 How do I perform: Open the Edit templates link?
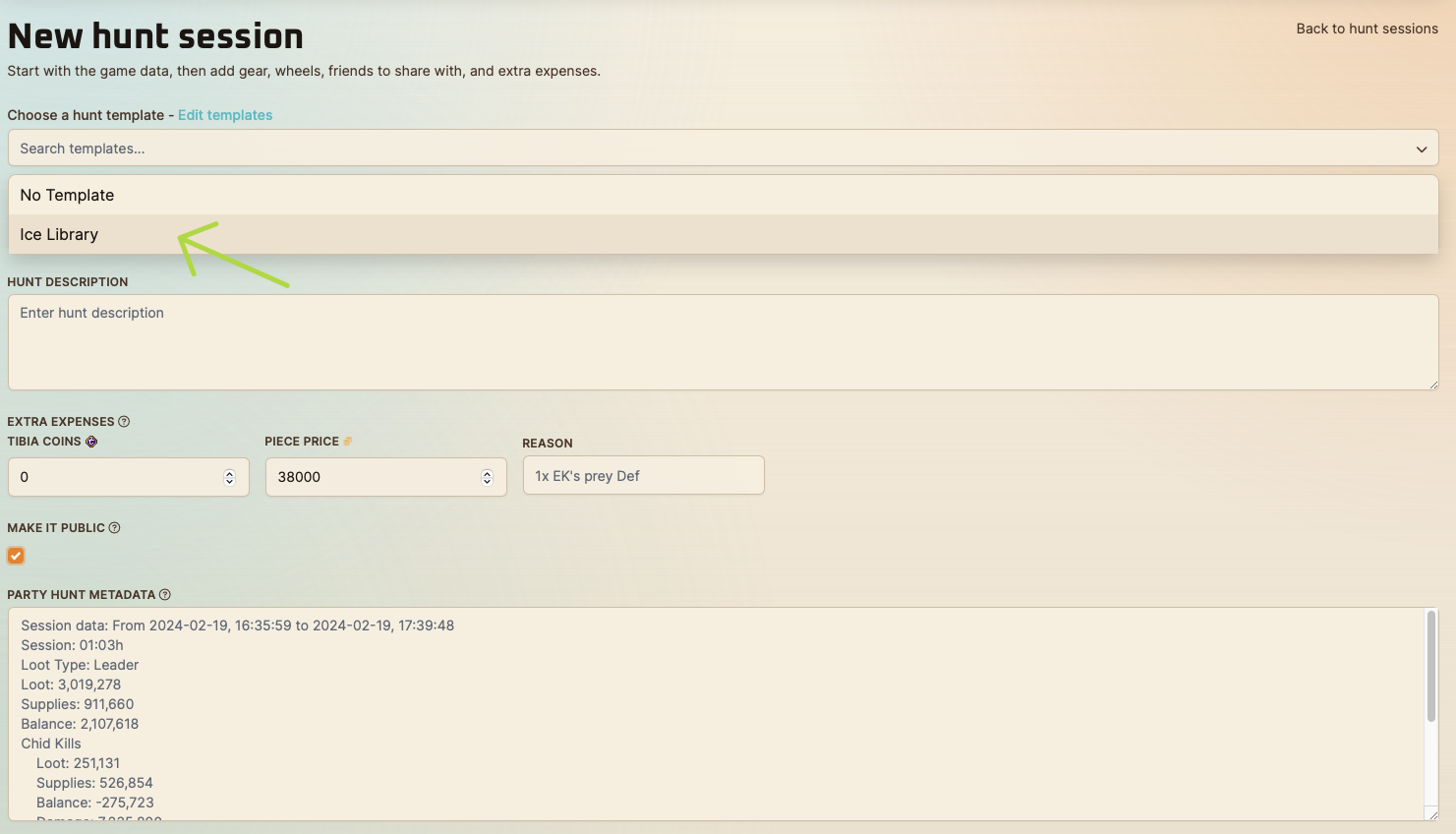(x=225, y=115)
